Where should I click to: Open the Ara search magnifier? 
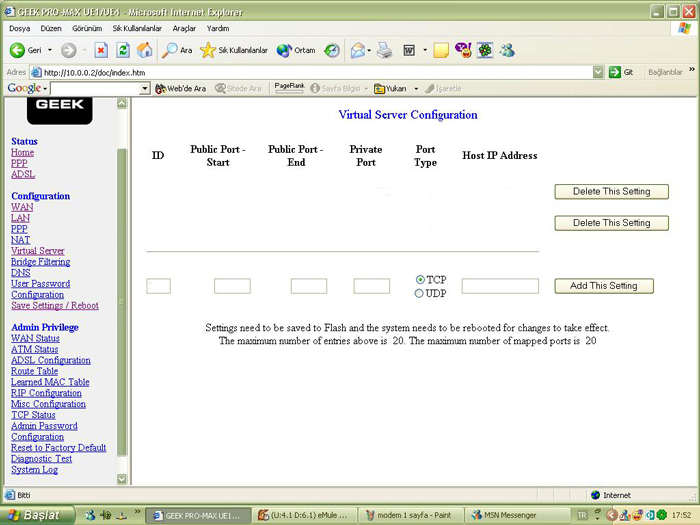click(x=177, y=50)
